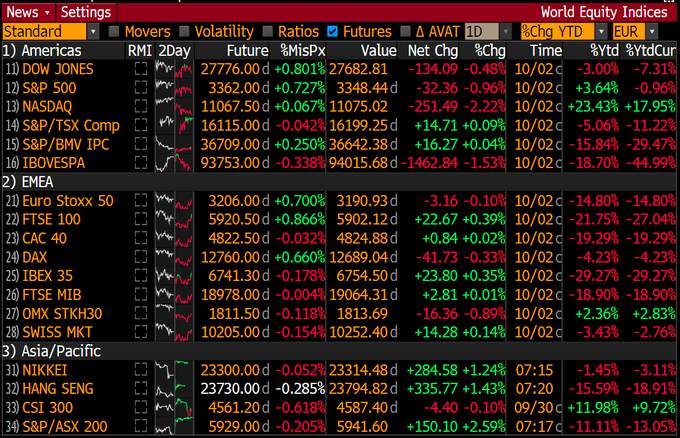The width and height of the screenshot is (680, 438).
Task: Toggle RMI checkbox for S&P 500
Action: [x=141, y=88]
